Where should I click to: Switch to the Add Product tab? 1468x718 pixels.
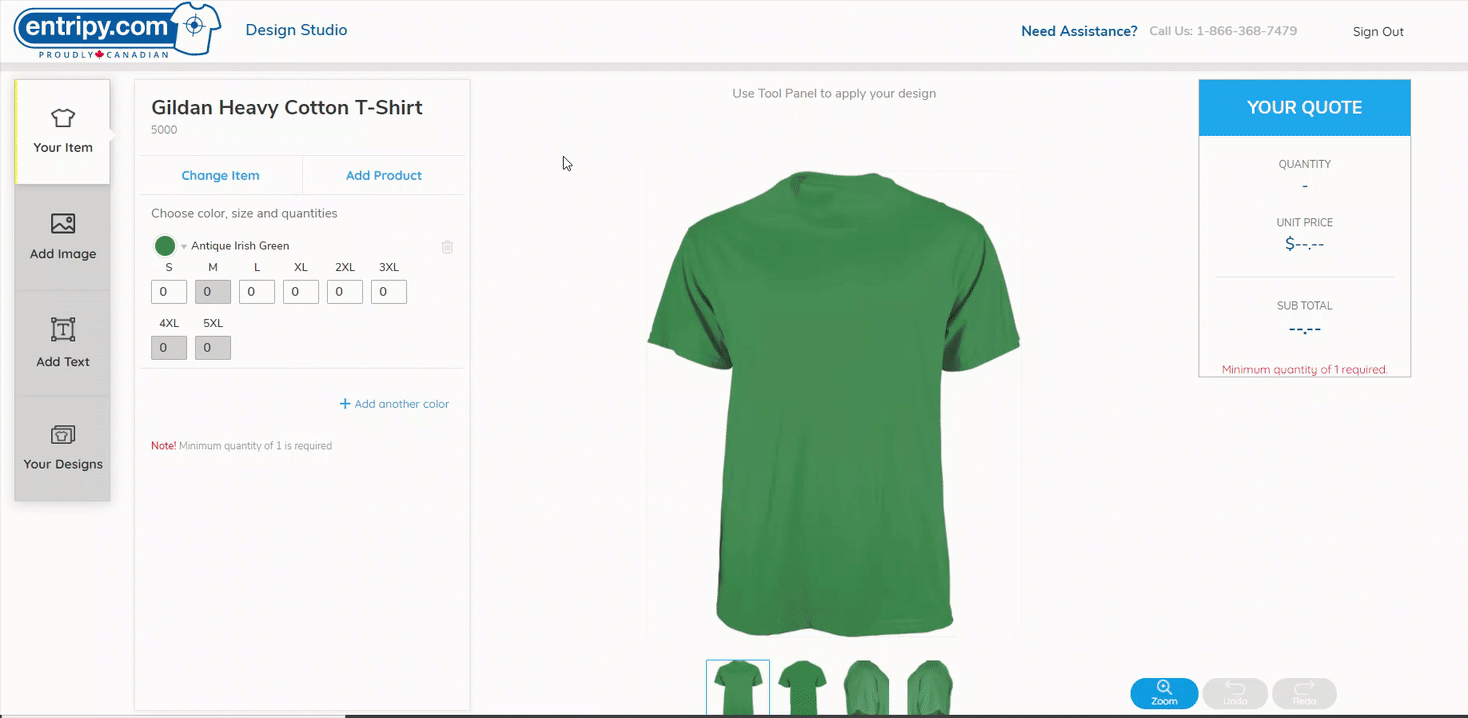click(384, 175)
